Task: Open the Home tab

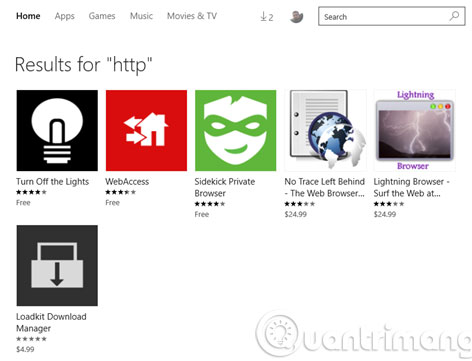Action: pyautogui.click(x=28, y=16)
